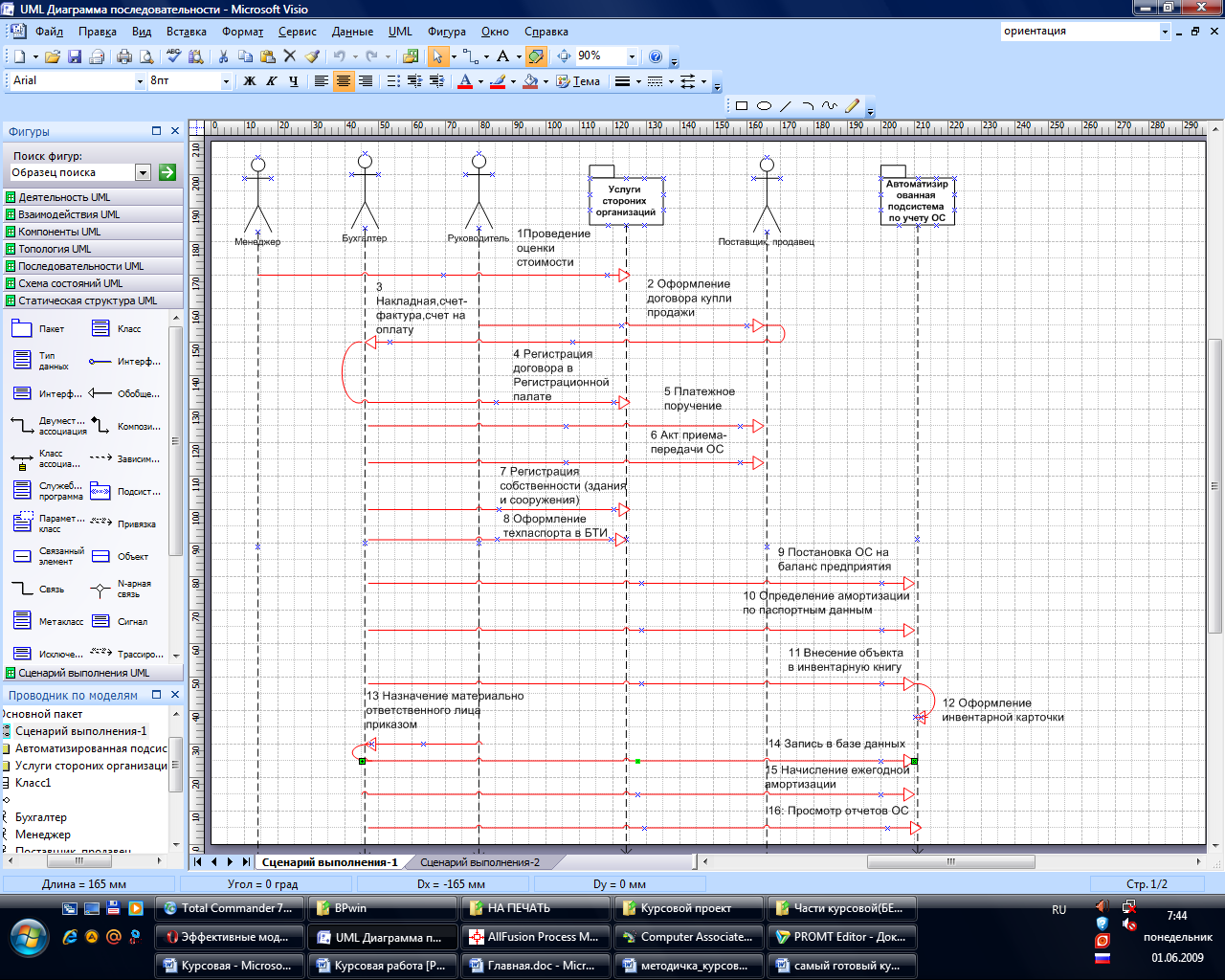
Task: Choose the Pencil drawing tool
Action: [x=852, y=106]
